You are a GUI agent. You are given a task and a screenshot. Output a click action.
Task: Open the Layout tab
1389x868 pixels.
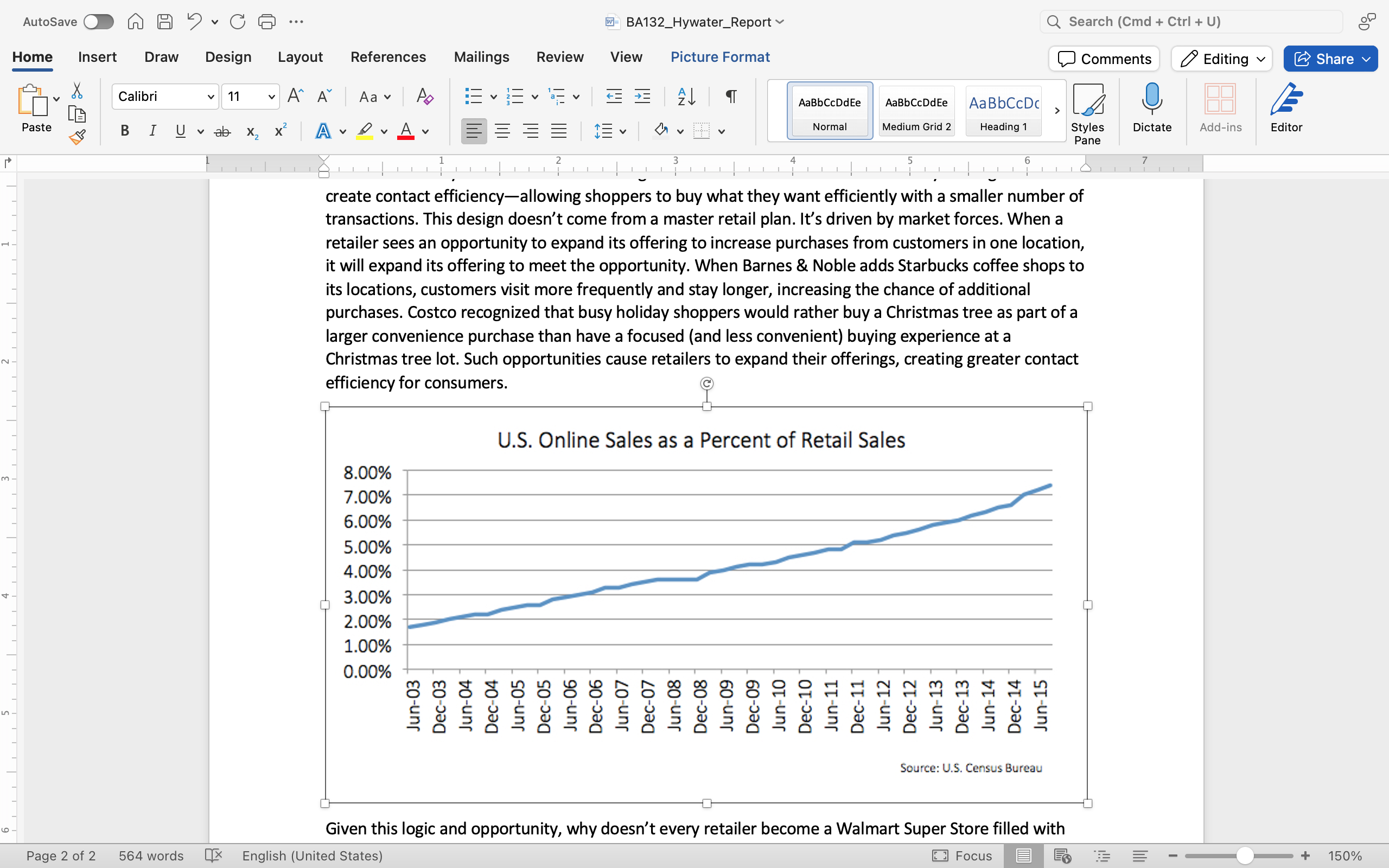click(300, 57)
